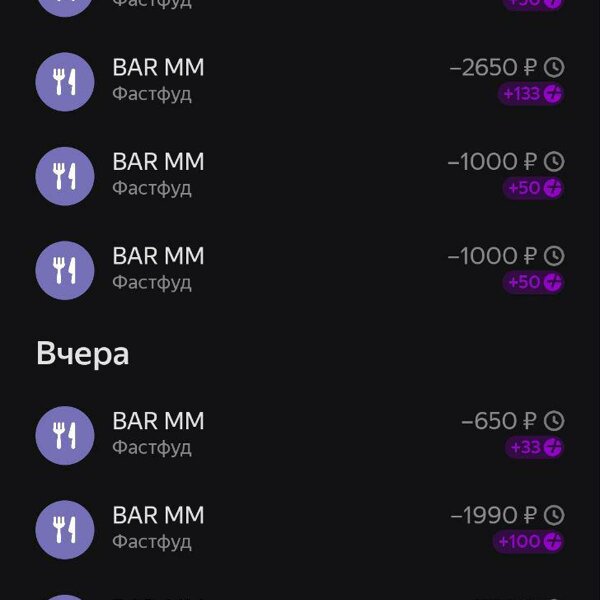The width and height of the screenshot is (600, 600).
Task: Tap Фастфуд category under the −2650 ₽ entry
Action: point(152,95)
